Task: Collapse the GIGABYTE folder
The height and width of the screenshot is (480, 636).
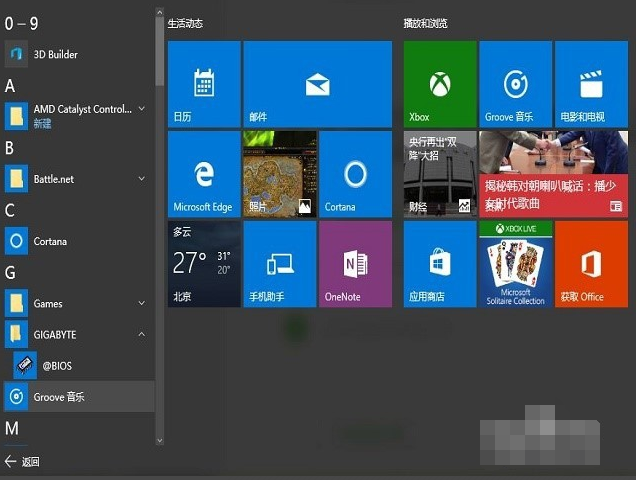Action: tap(141, 334)
